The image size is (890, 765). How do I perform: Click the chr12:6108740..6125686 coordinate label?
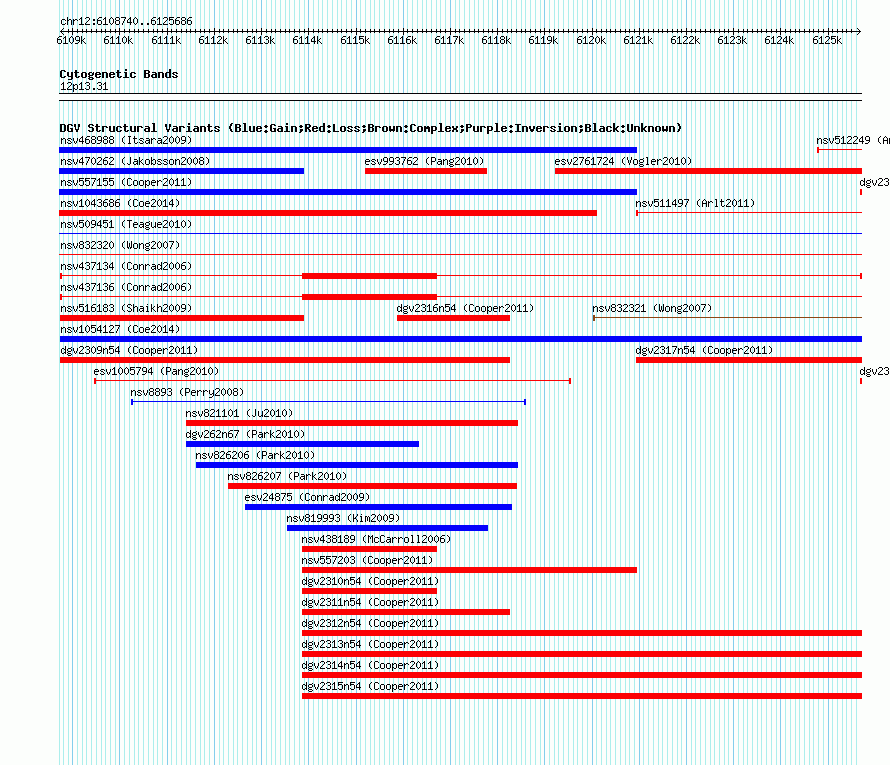coord(126,21)
